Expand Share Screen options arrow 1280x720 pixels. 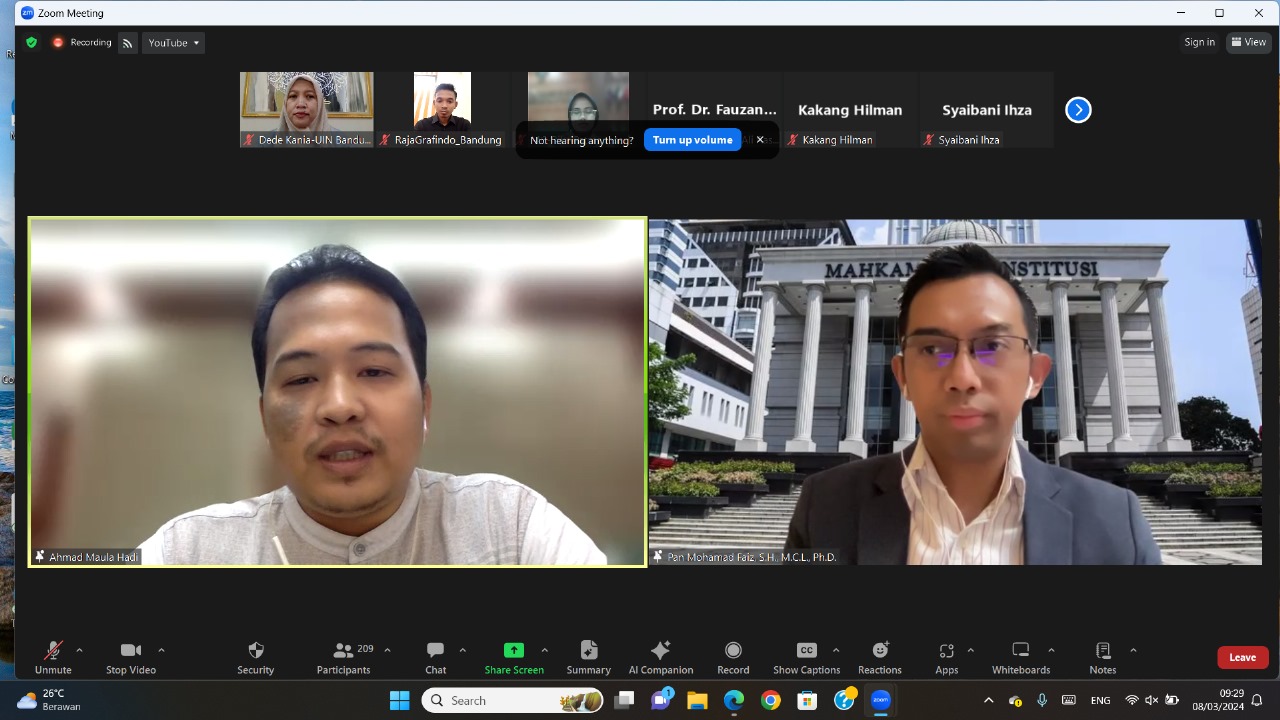(544, 650)
